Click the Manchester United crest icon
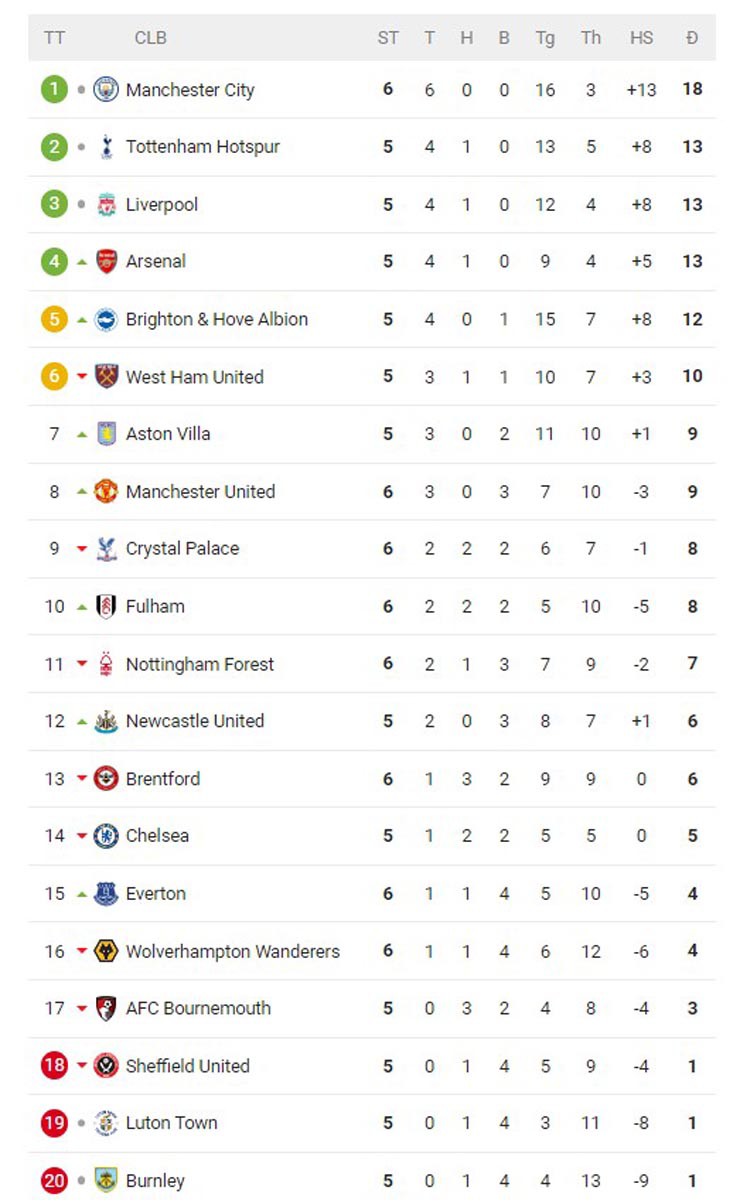 tap(106, 492)
